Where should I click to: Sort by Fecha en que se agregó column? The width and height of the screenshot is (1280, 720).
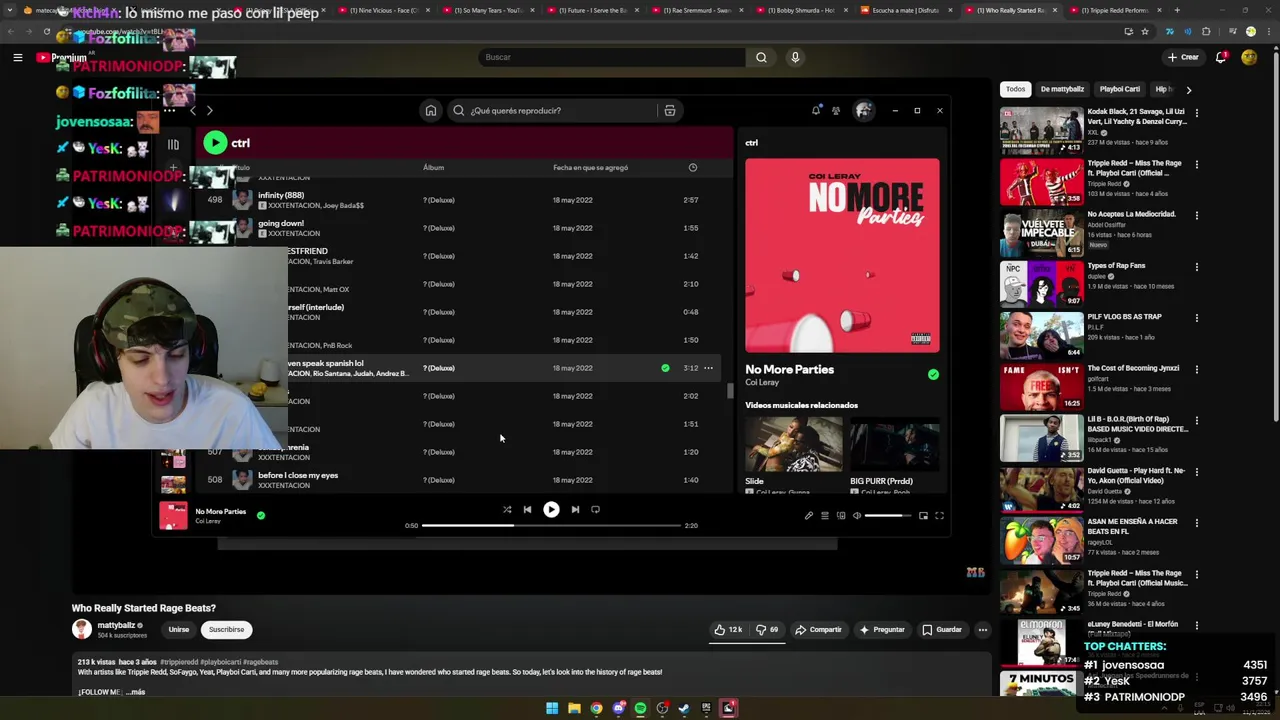590,168
